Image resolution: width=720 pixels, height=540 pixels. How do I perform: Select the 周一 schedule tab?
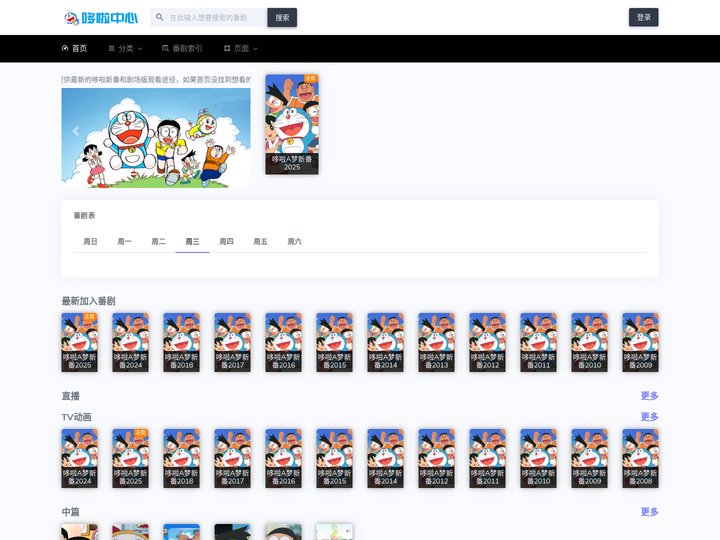coord(124,242)
